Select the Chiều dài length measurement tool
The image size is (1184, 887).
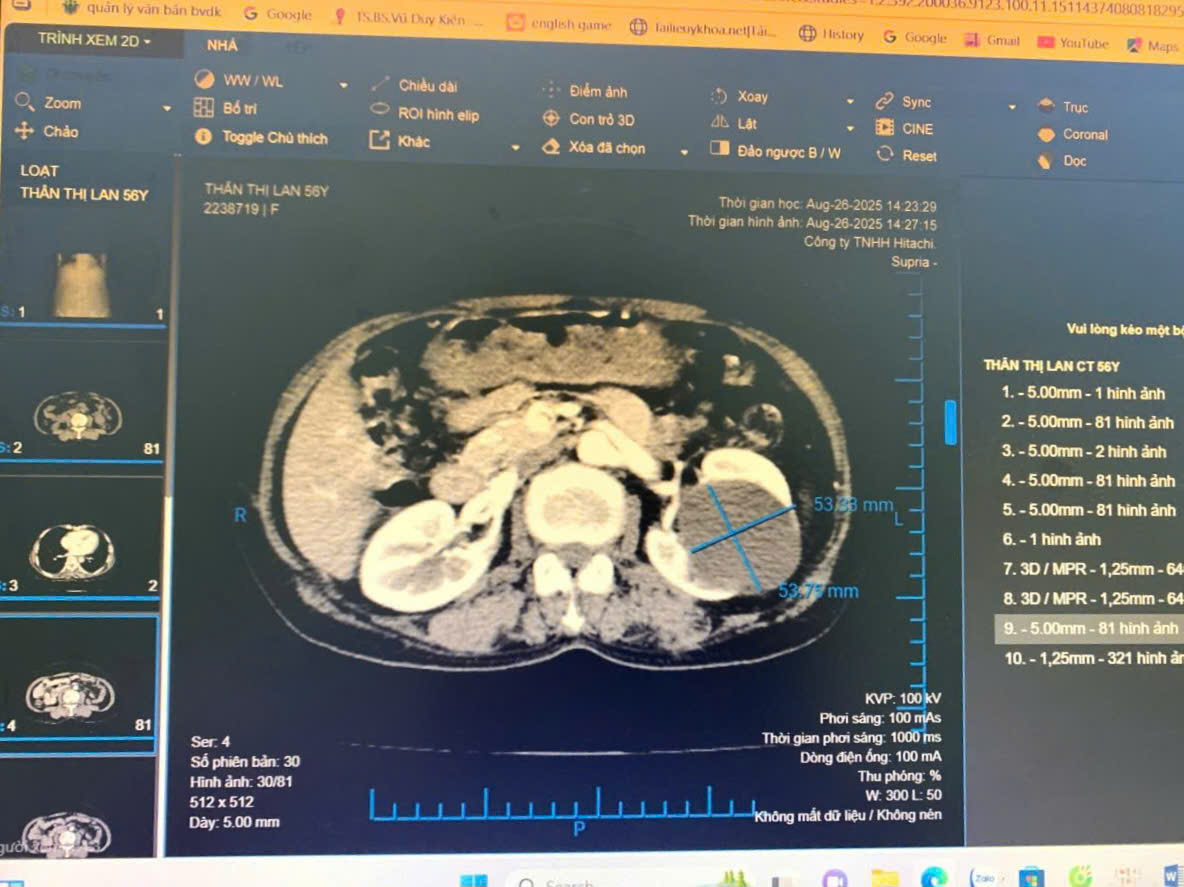(x=427, y=86)
